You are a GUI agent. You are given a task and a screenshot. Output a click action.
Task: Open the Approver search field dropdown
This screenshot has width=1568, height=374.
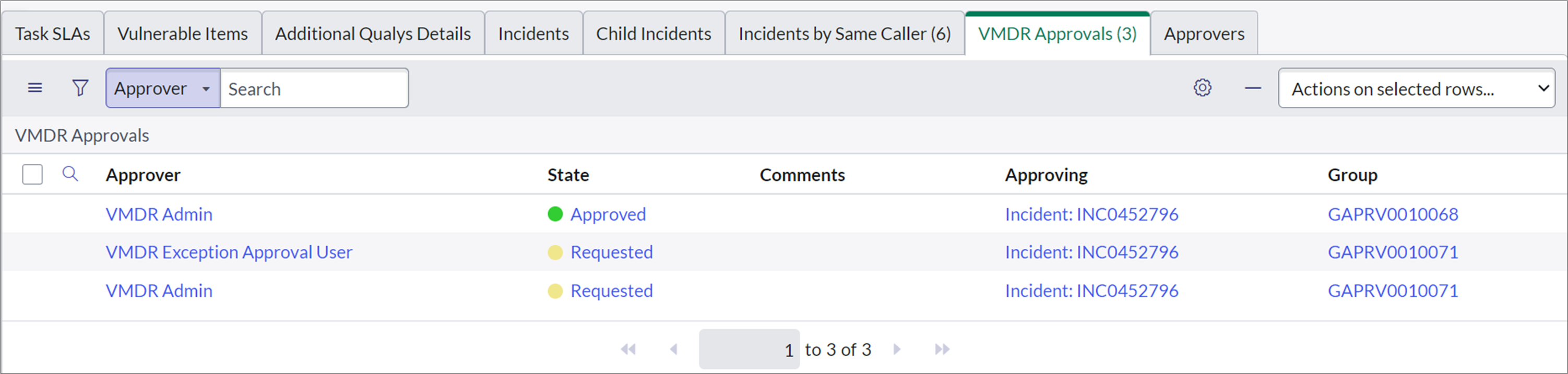point(162,88)
